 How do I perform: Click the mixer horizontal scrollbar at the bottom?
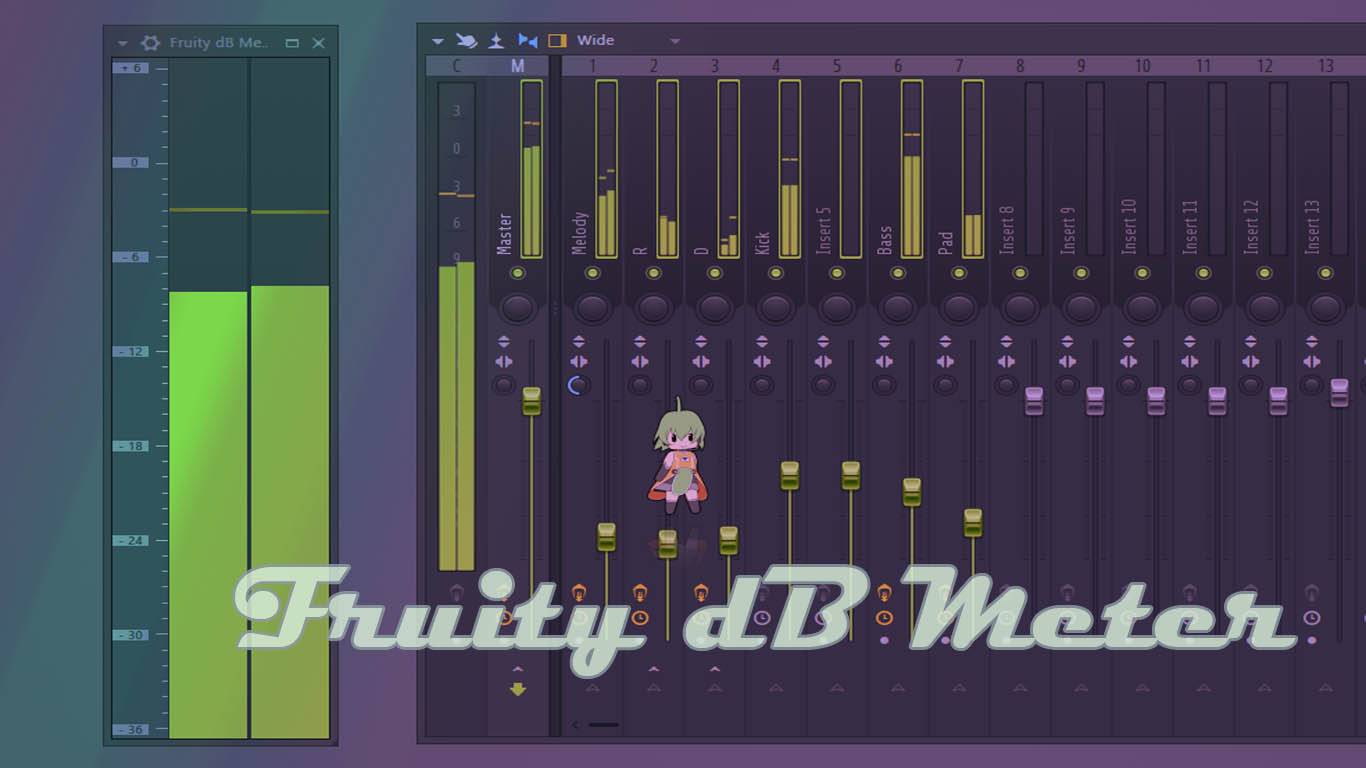(604, 724)
